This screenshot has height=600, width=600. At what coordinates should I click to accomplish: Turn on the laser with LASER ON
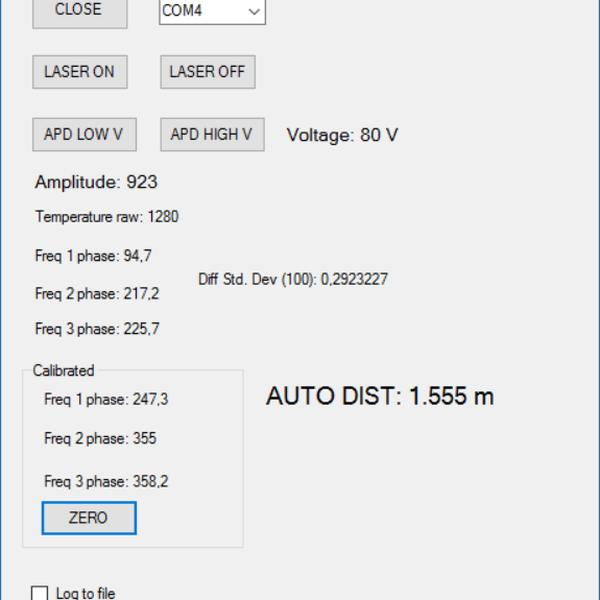click(79, 72)
